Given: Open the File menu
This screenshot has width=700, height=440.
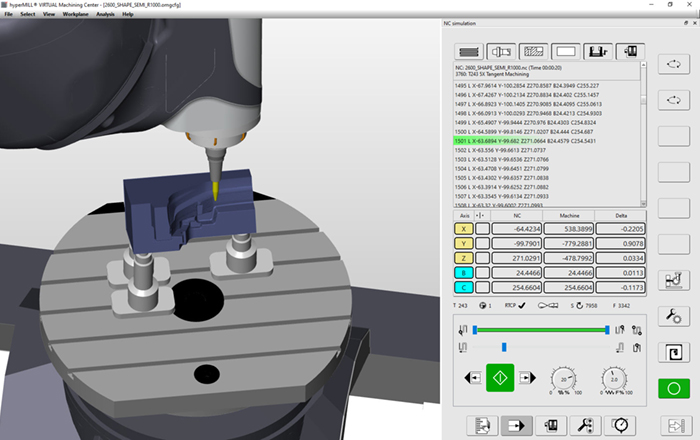Looking at the screenshot, I should point(8,14).
